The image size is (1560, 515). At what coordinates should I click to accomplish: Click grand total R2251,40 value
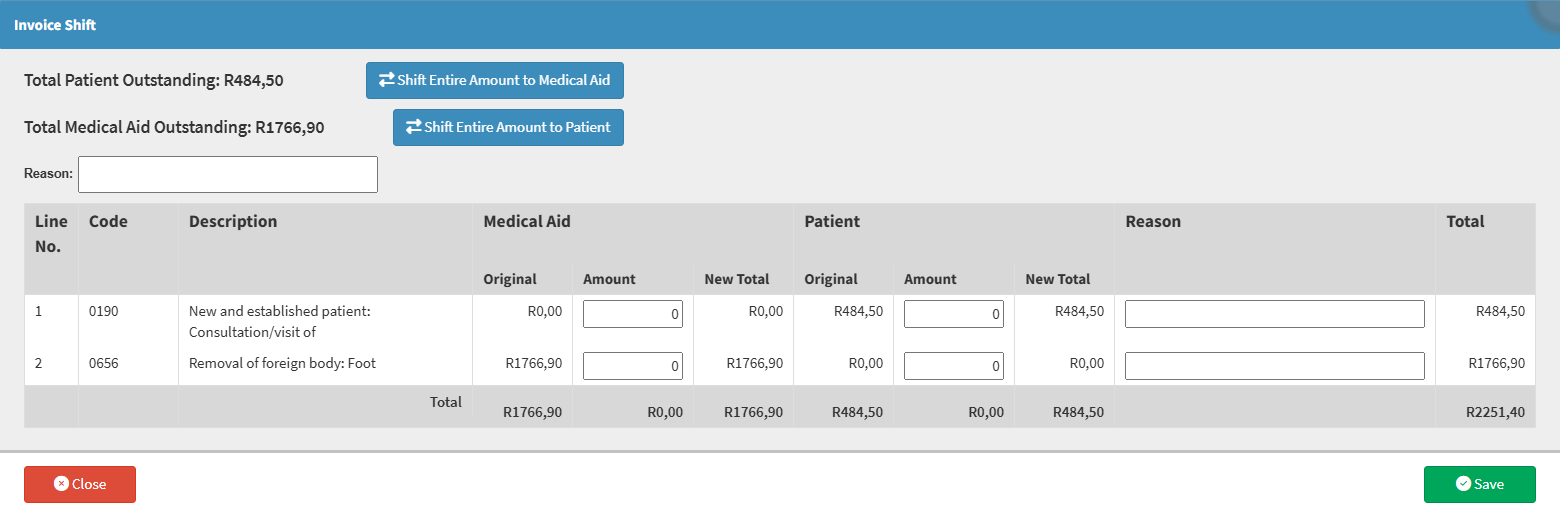click(1496, 411)
